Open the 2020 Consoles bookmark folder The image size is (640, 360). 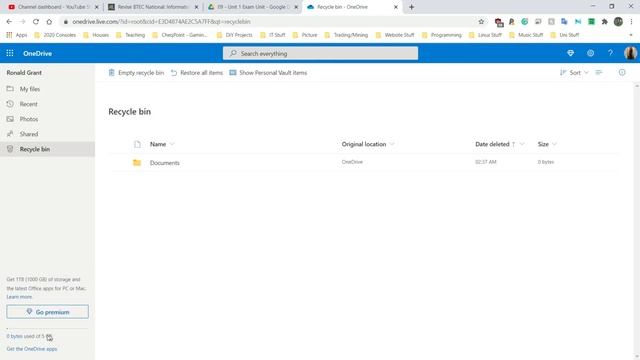pos(55,35)
